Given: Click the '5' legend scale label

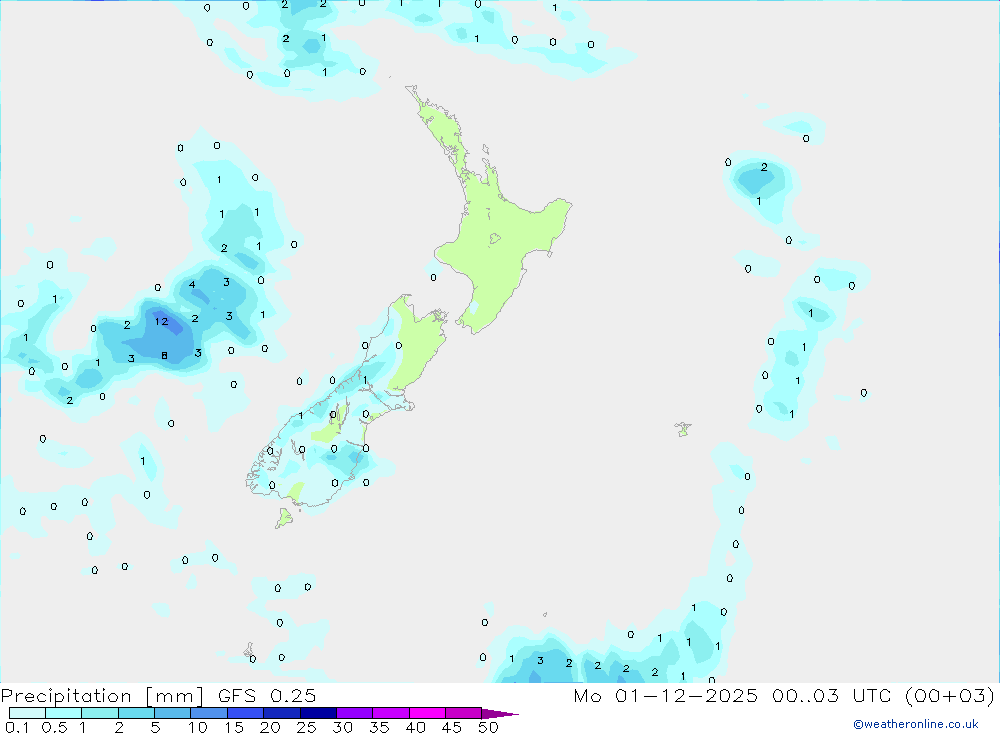Looking at the screenshot, I should (155, 727).
